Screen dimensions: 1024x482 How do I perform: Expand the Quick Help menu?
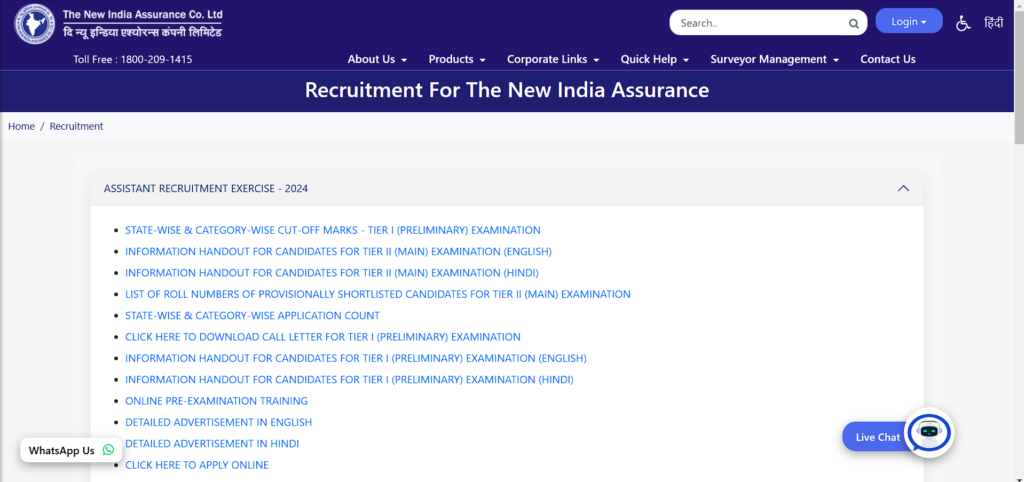tap(655, 59)
